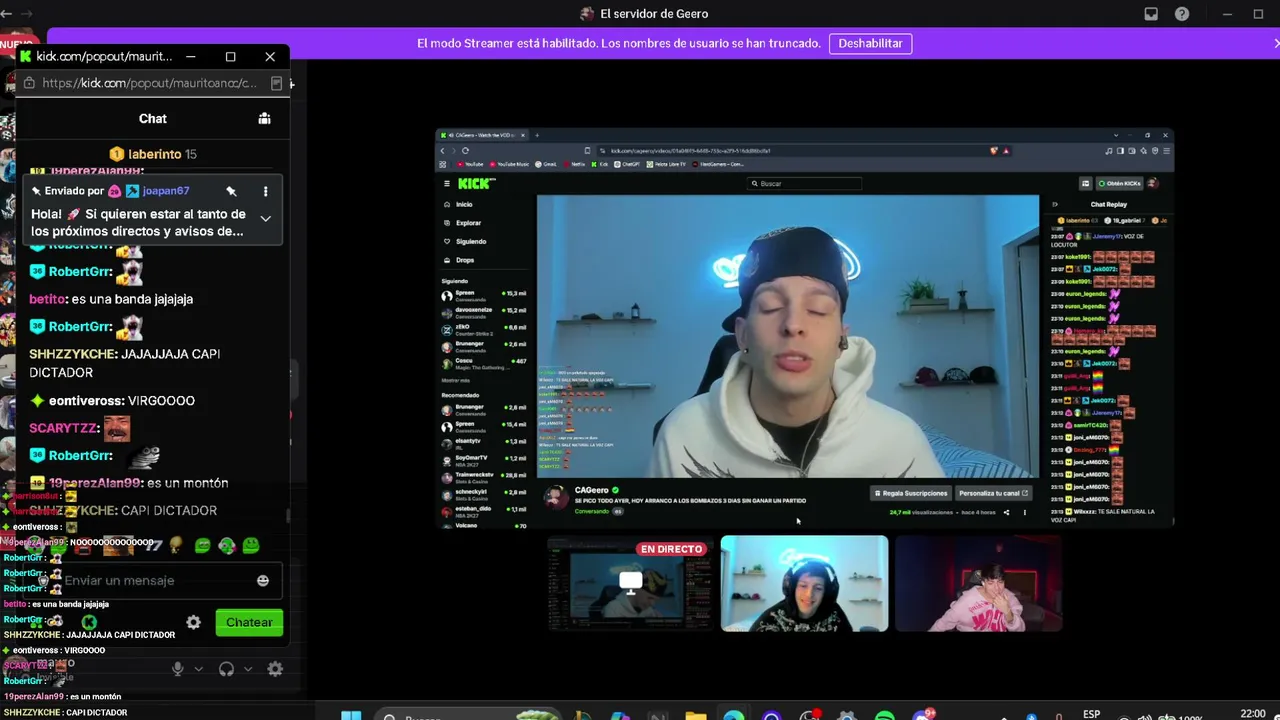Click the Kick hamburger menu icon
Image resolution: width=1280 pixels, height=720 pixels.
click(x=447, y=183)
